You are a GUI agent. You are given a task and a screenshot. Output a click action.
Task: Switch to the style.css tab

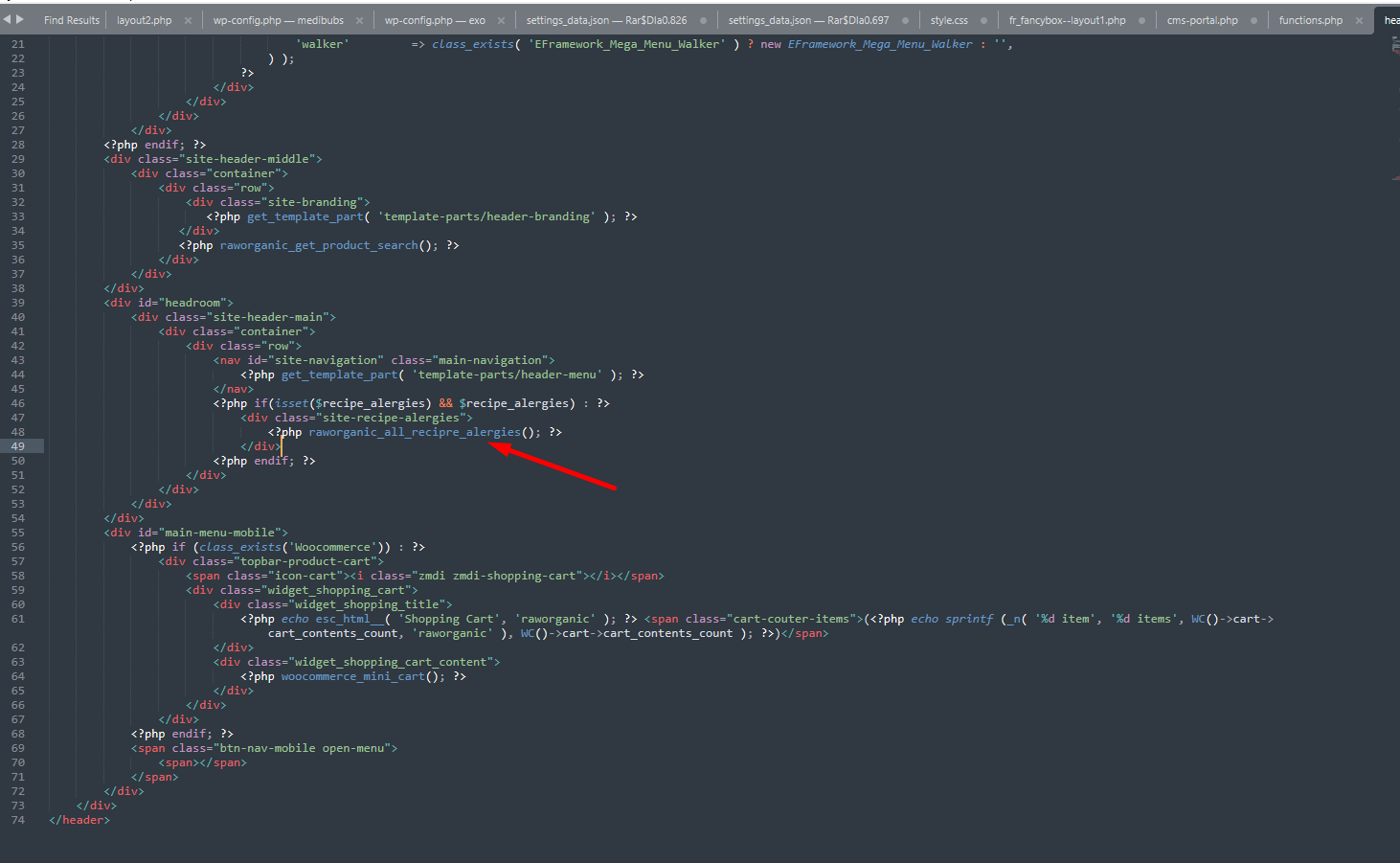point(949,20)
